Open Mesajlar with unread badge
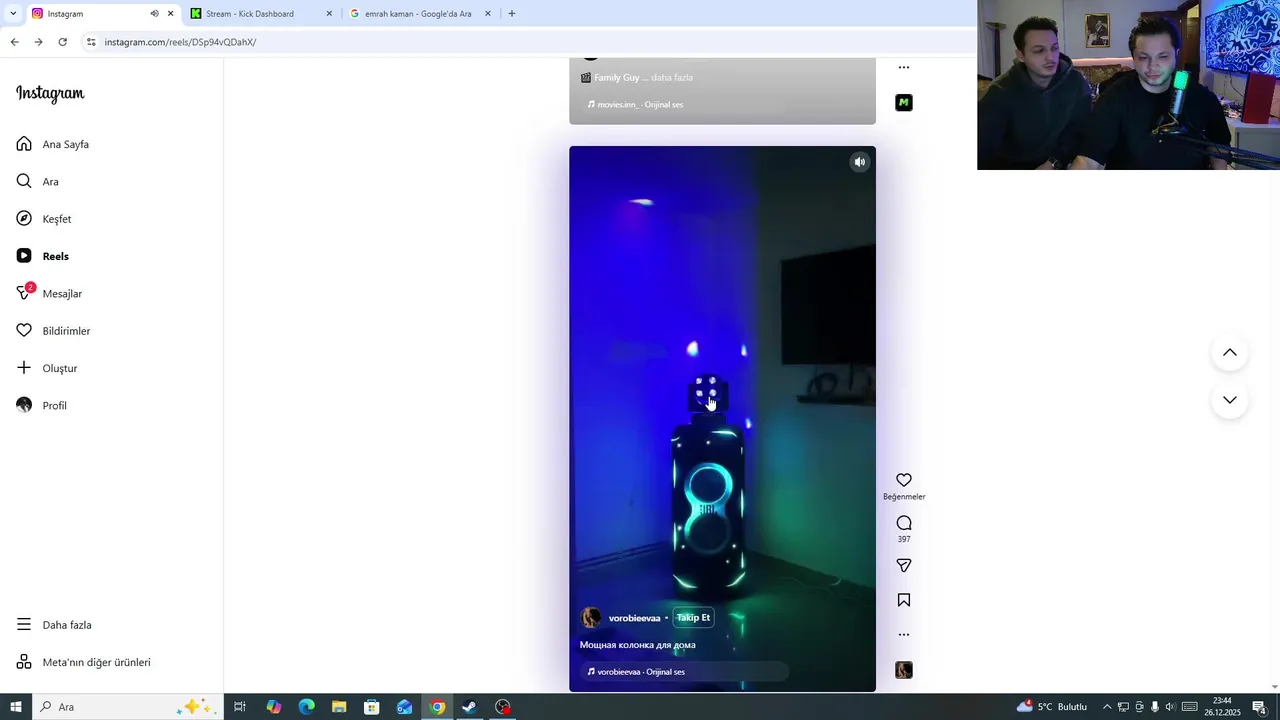1280x720 pixels. click(49, 293)
